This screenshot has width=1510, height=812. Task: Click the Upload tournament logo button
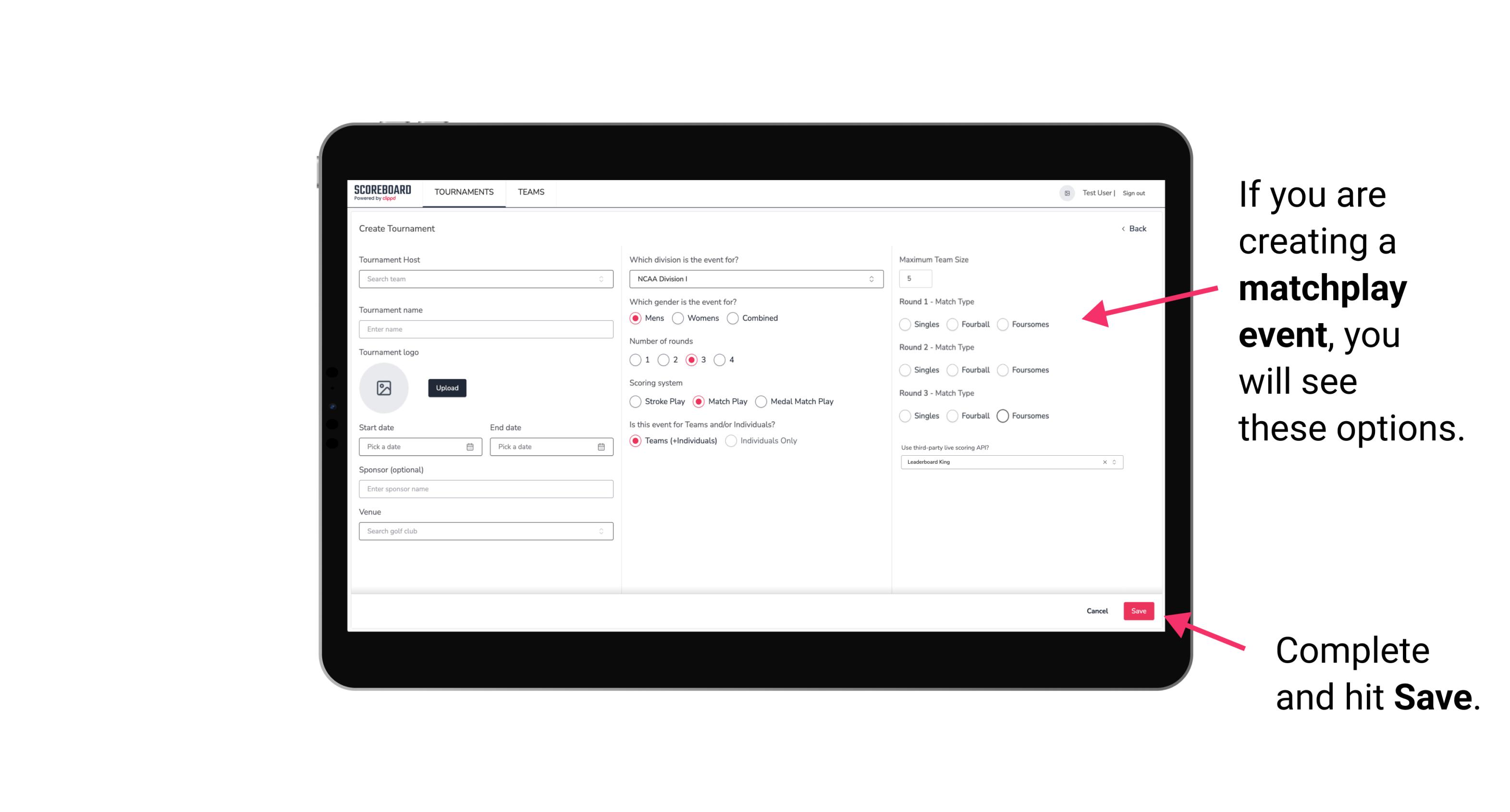(447, 388)
